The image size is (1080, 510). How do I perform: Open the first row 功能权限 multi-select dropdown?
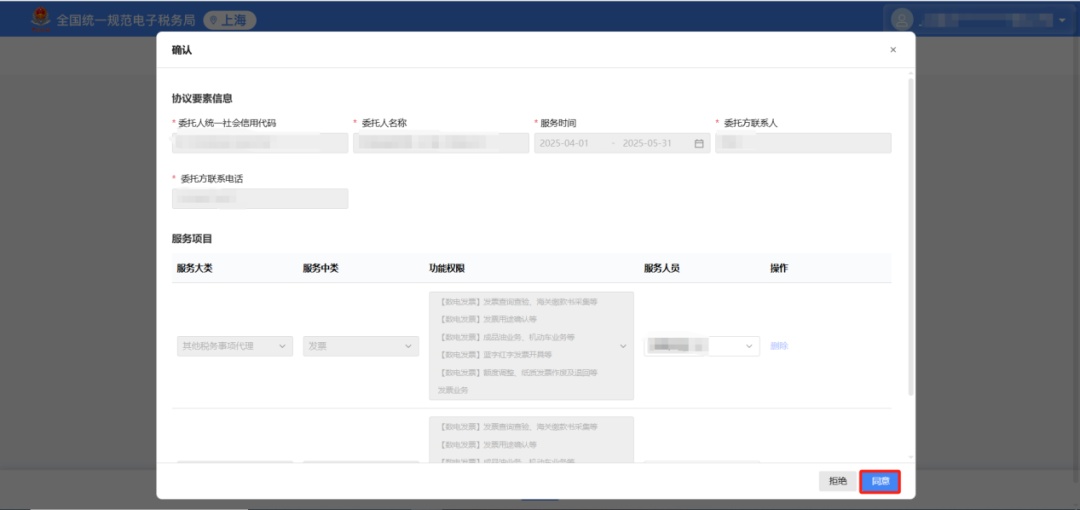(x=531, y=346)
